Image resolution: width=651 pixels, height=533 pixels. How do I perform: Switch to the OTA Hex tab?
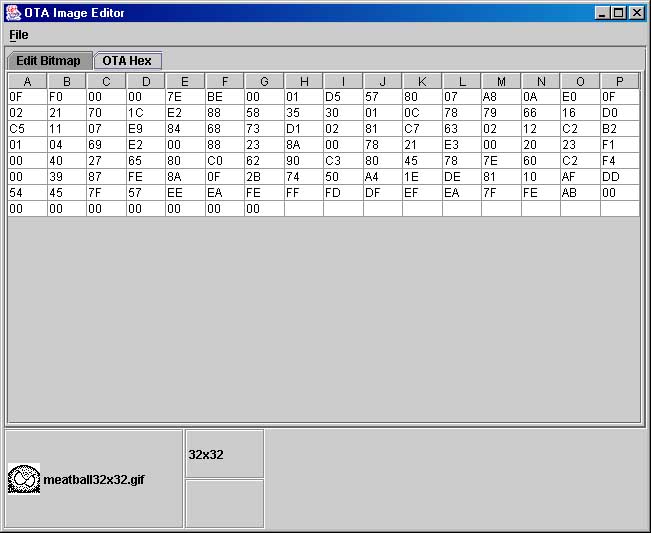tap(127, 61)
